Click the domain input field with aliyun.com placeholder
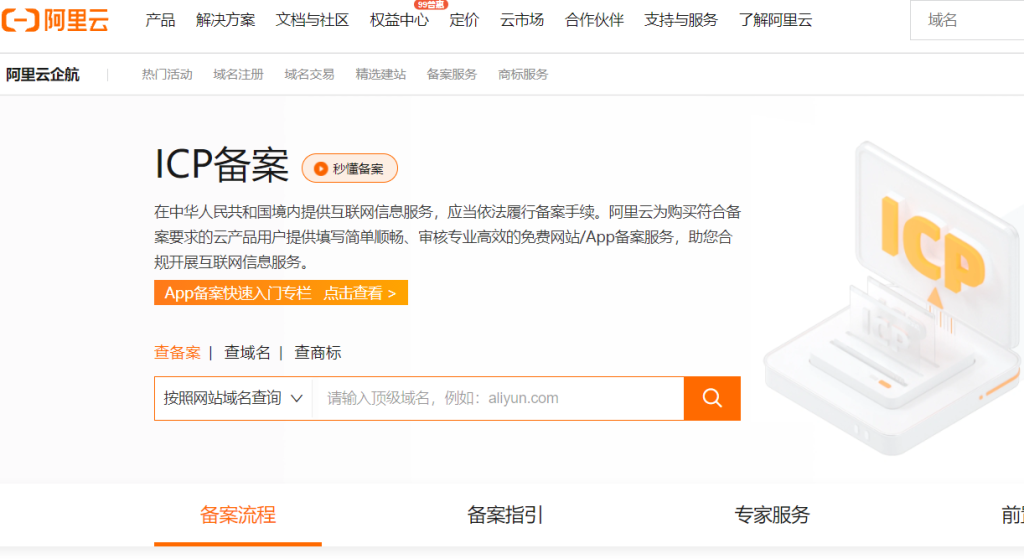This screenshot has height=559, width=1024. click(498, 398)
